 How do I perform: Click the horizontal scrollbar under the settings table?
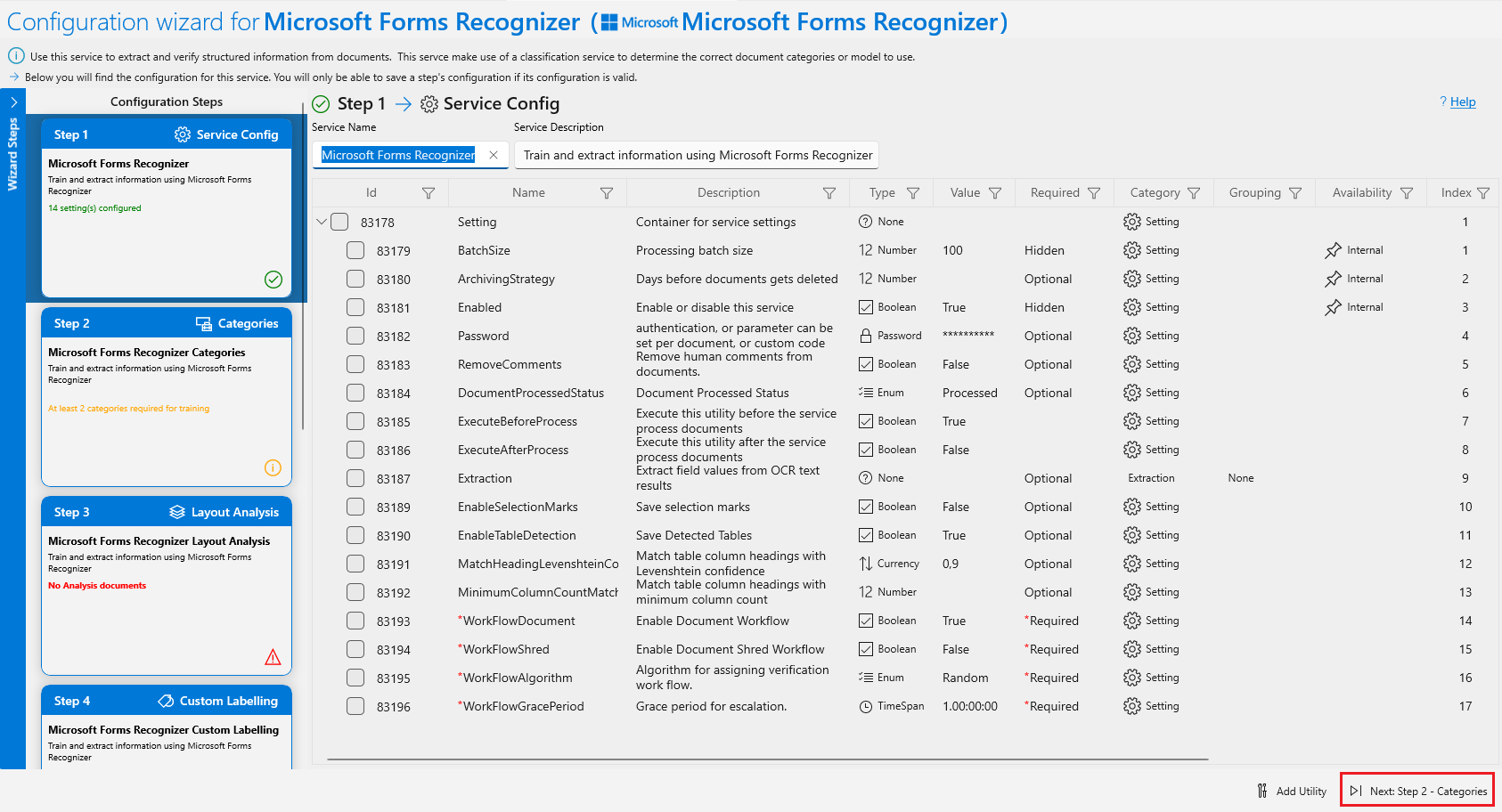[x=767, y=759]
